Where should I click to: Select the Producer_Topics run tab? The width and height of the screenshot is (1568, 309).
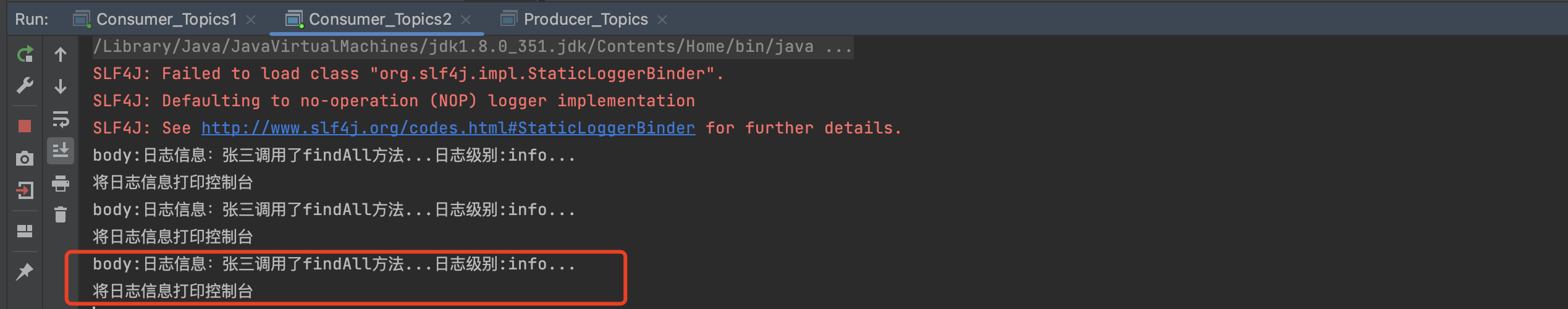click(585, 20)
